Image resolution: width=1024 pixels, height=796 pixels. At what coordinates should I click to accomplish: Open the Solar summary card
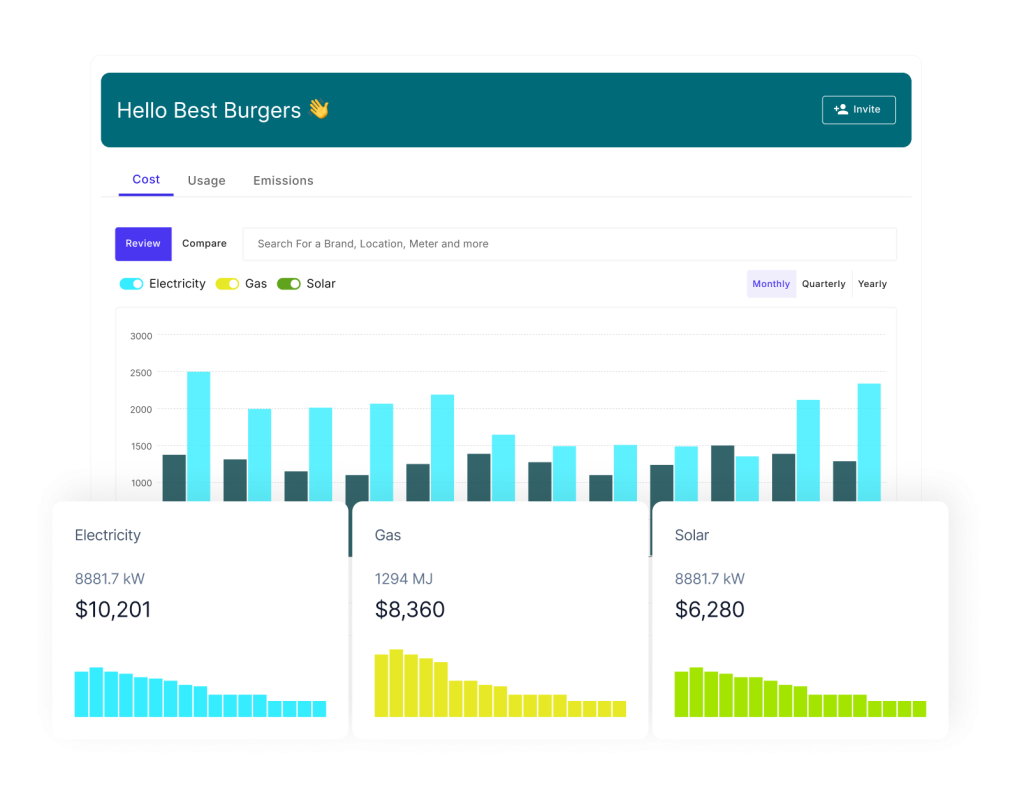(x=800, y=620)
